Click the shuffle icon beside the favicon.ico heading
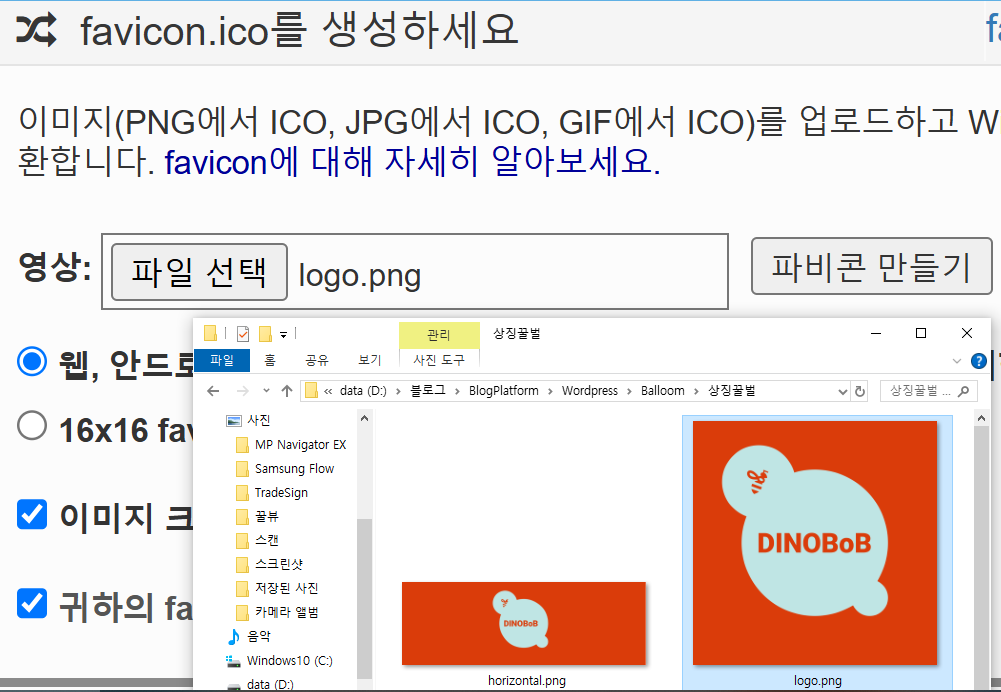 point(36,29)
